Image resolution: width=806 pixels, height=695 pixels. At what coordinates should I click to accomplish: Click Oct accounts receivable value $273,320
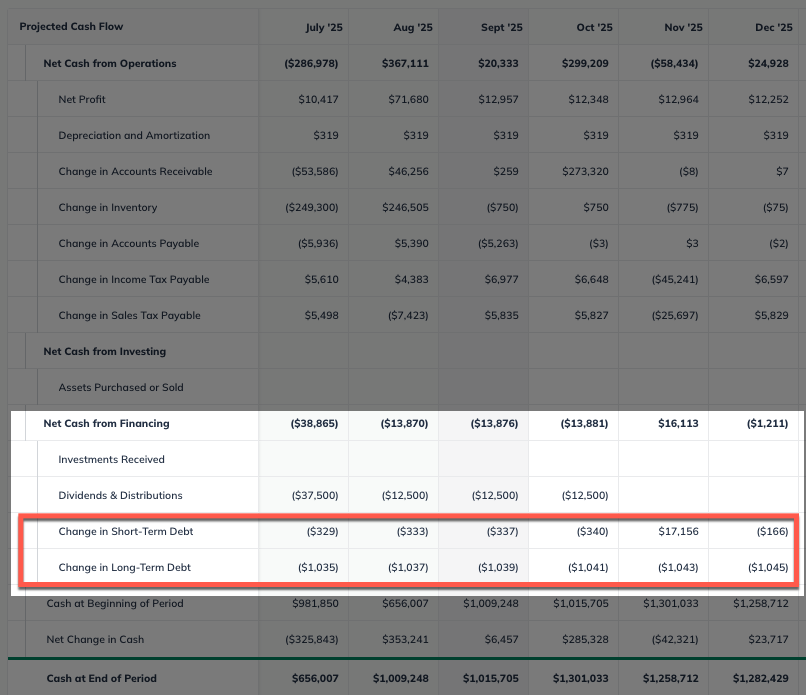585,171
